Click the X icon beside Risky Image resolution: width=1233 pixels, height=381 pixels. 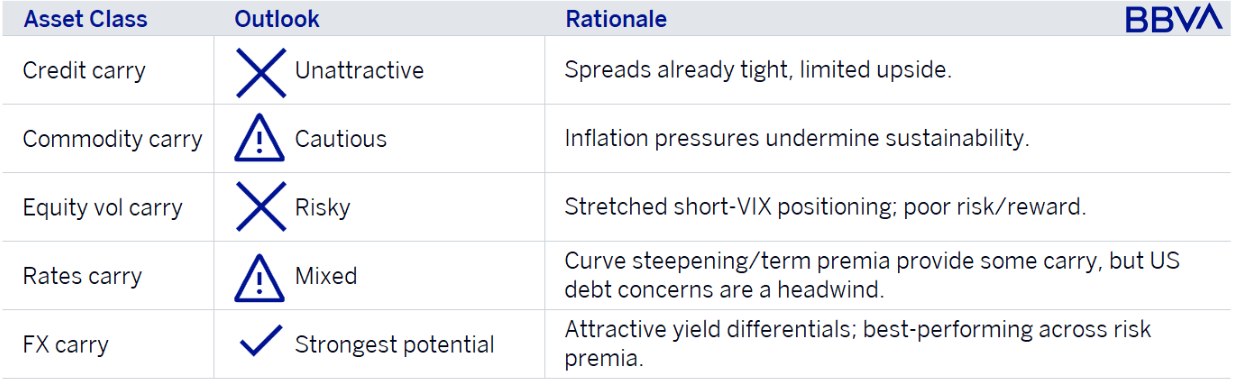[x=261, y=207]
